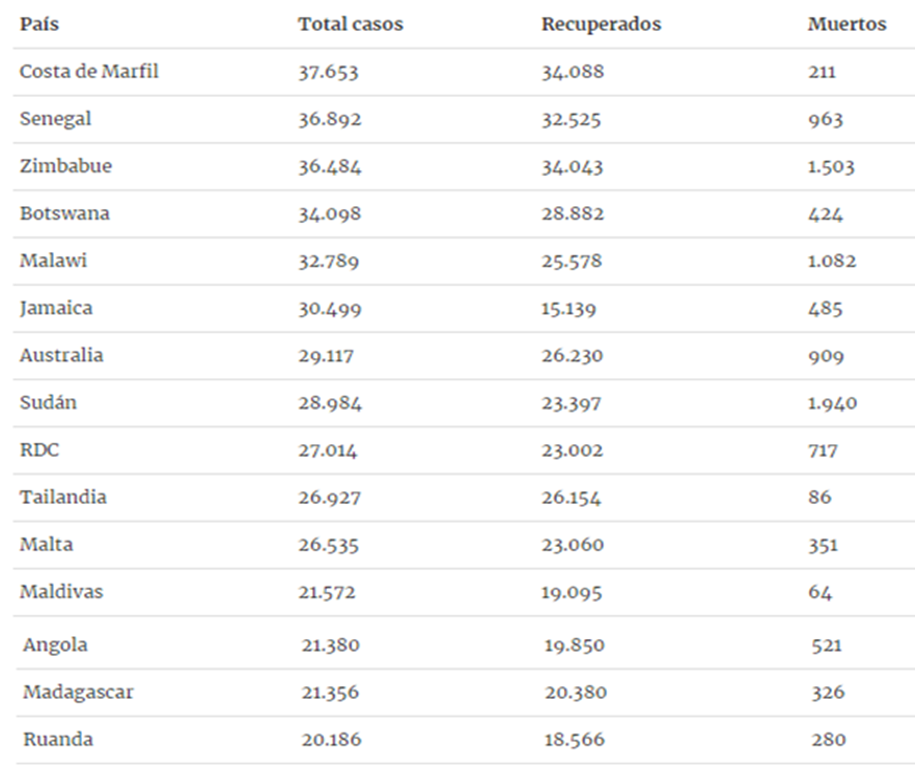Click the Recuperados column header

coord(601,25)
